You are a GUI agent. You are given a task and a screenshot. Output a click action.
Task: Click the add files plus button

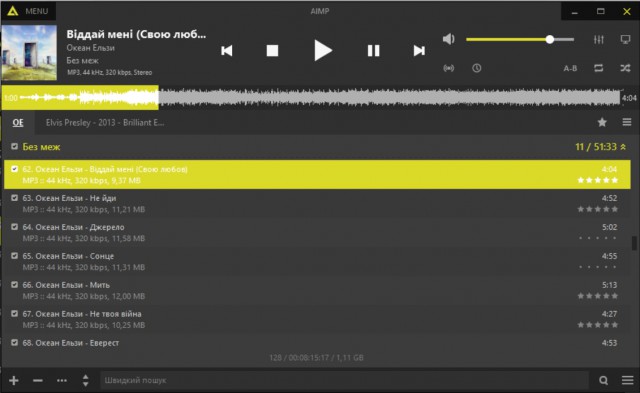[x=14, y=380]
